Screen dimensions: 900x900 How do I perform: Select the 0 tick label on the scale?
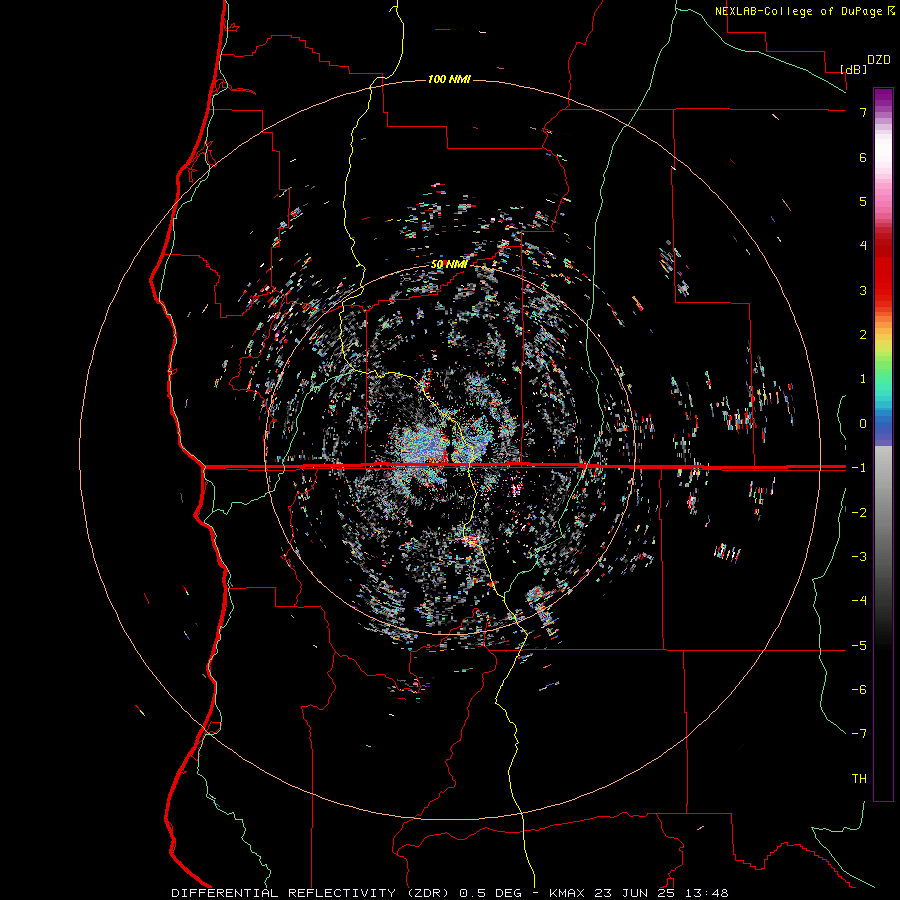coord(863,424)
